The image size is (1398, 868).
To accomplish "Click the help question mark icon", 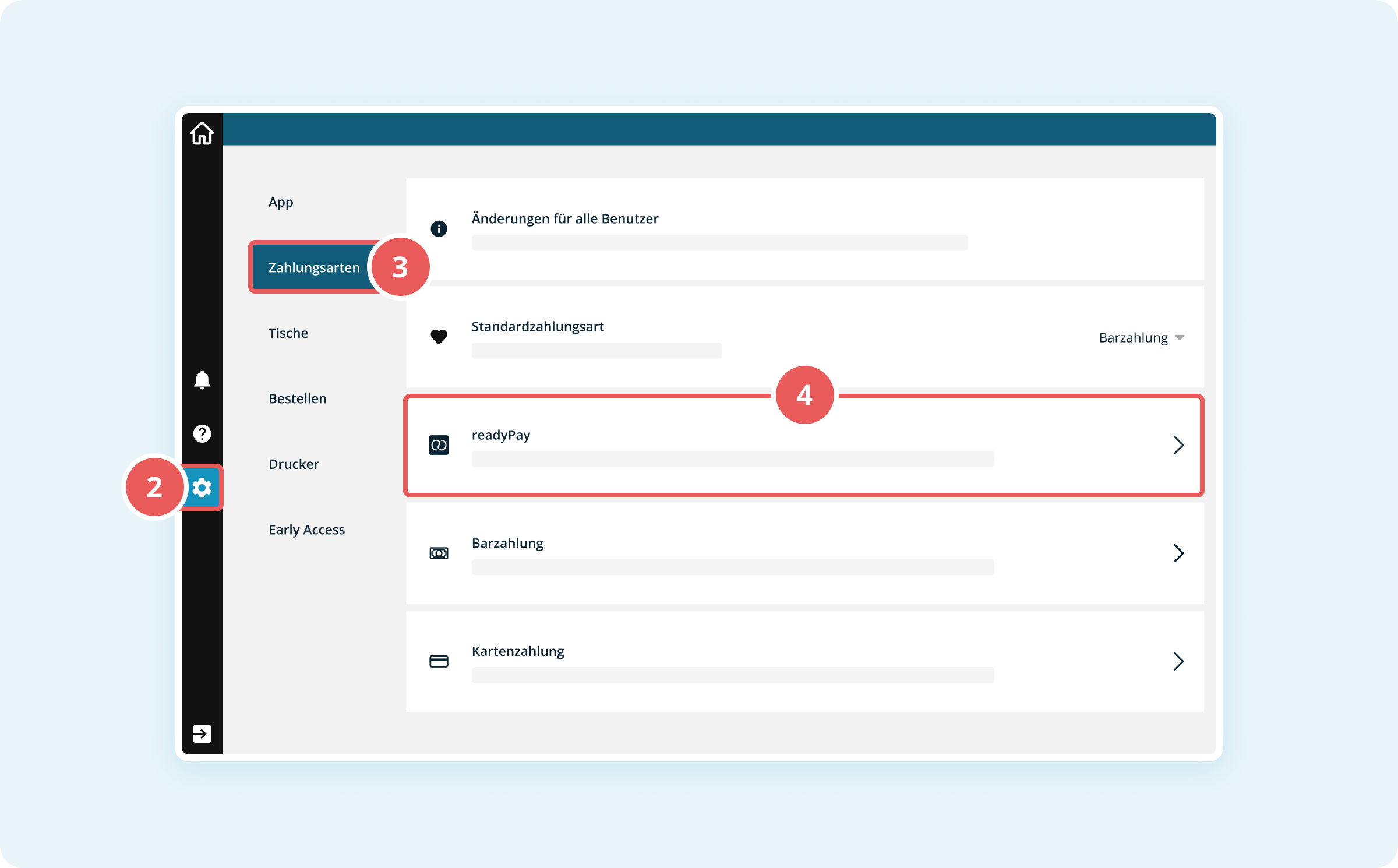I will pos(202,434).
